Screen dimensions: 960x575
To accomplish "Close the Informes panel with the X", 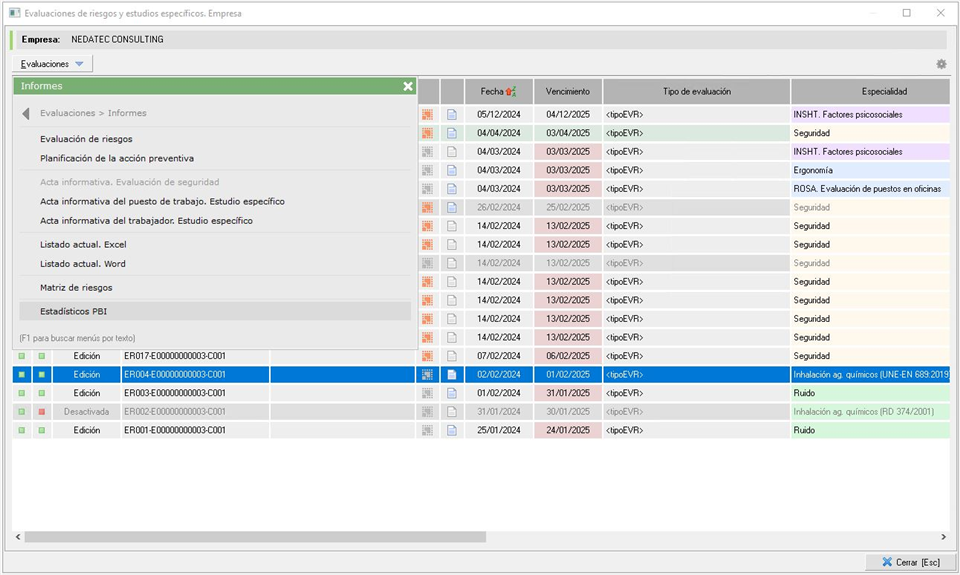I will tap(408, 87).
